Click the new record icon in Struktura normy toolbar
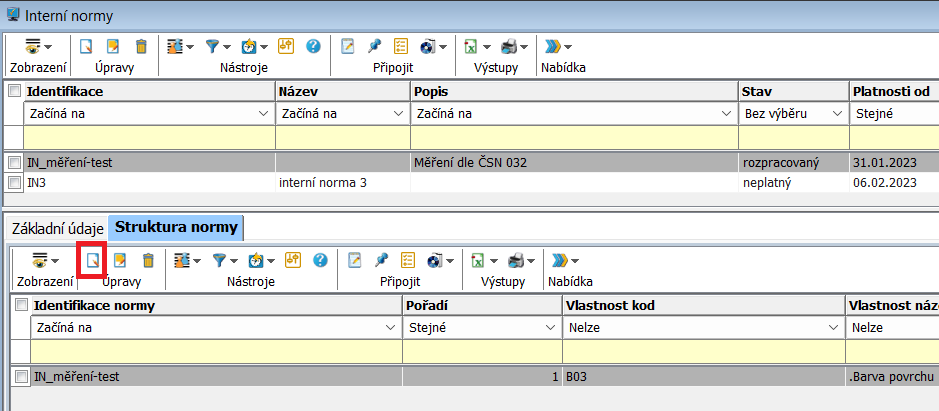This screenshot has width=939, height=411. coord(92,260)
